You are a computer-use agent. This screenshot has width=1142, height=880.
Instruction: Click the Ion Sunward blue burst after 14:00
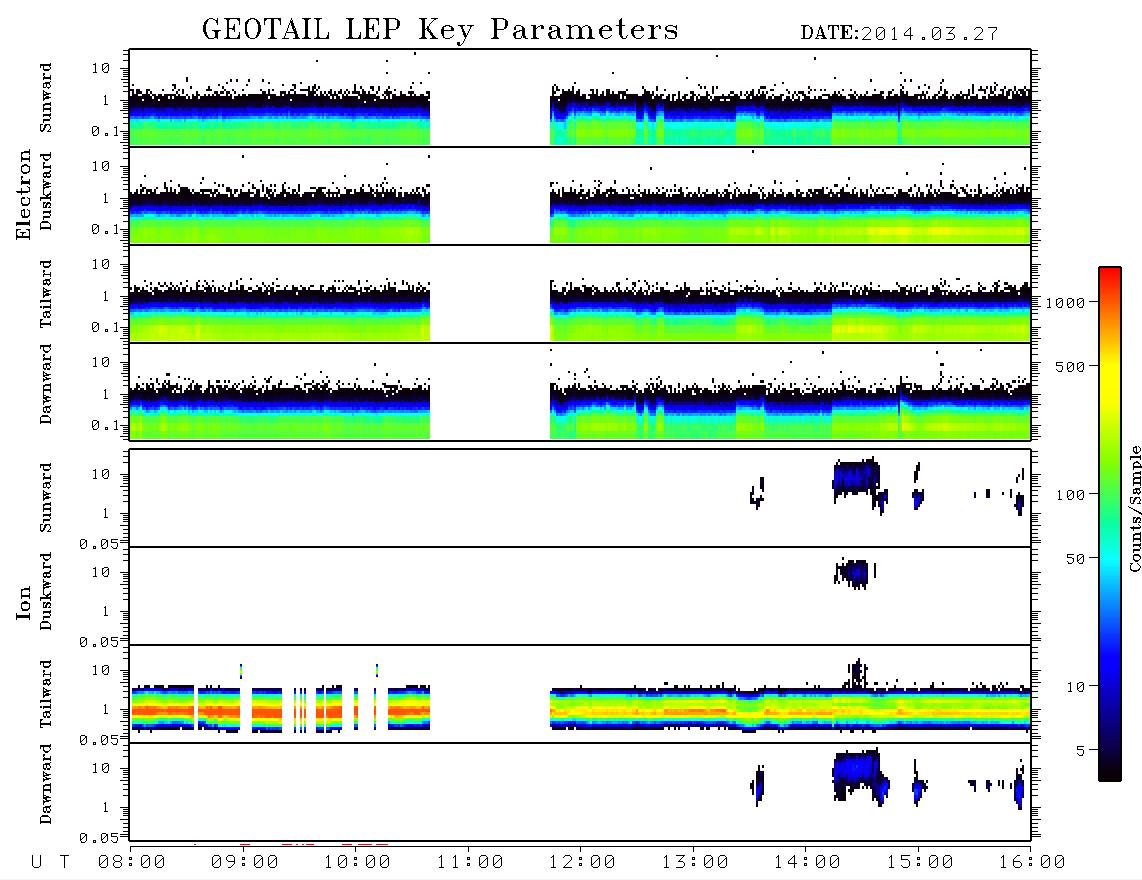click(856, 478)
